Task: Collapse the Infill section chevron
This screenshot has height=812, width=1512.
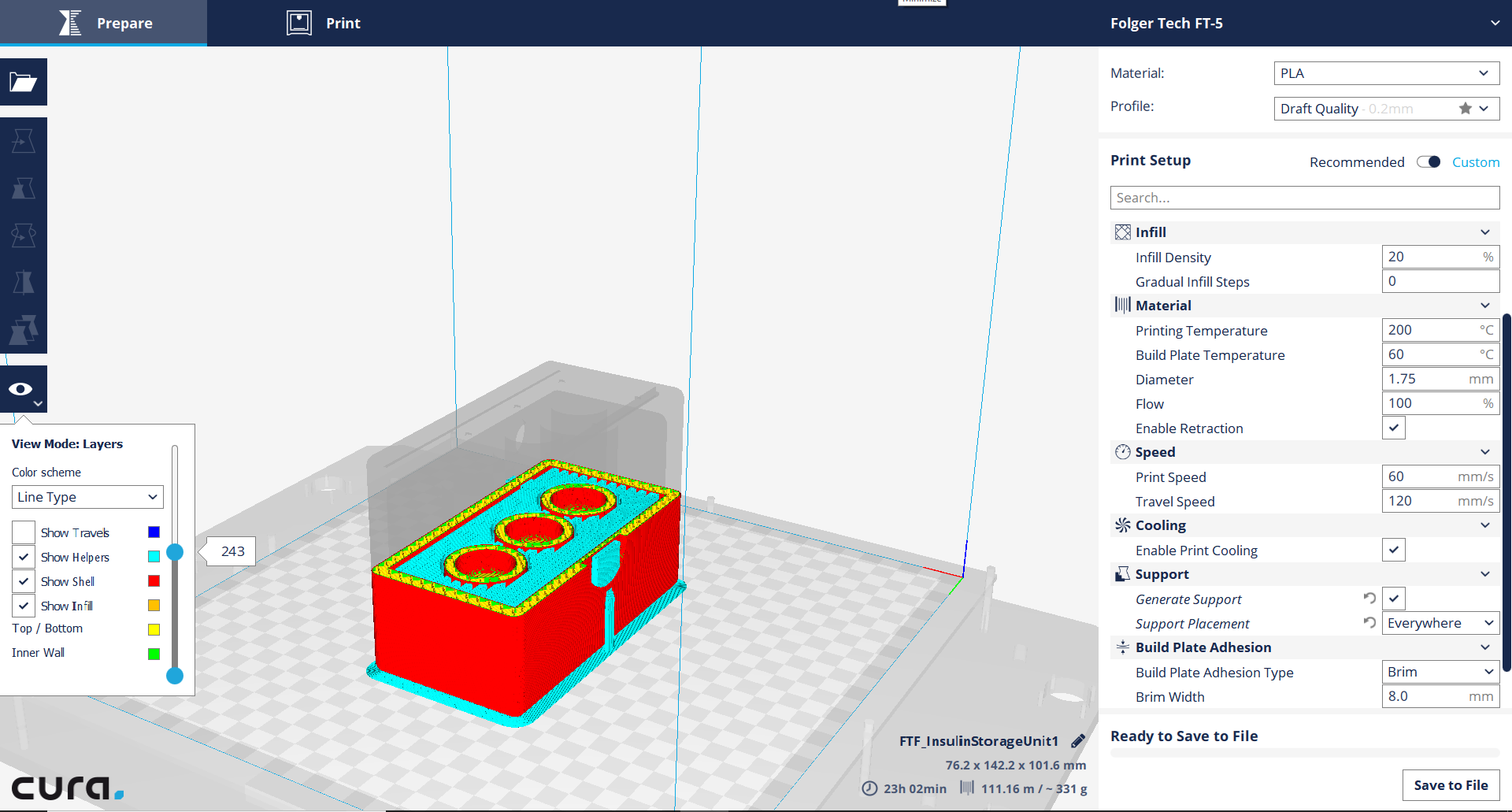Action: [x=1485, y=232]
